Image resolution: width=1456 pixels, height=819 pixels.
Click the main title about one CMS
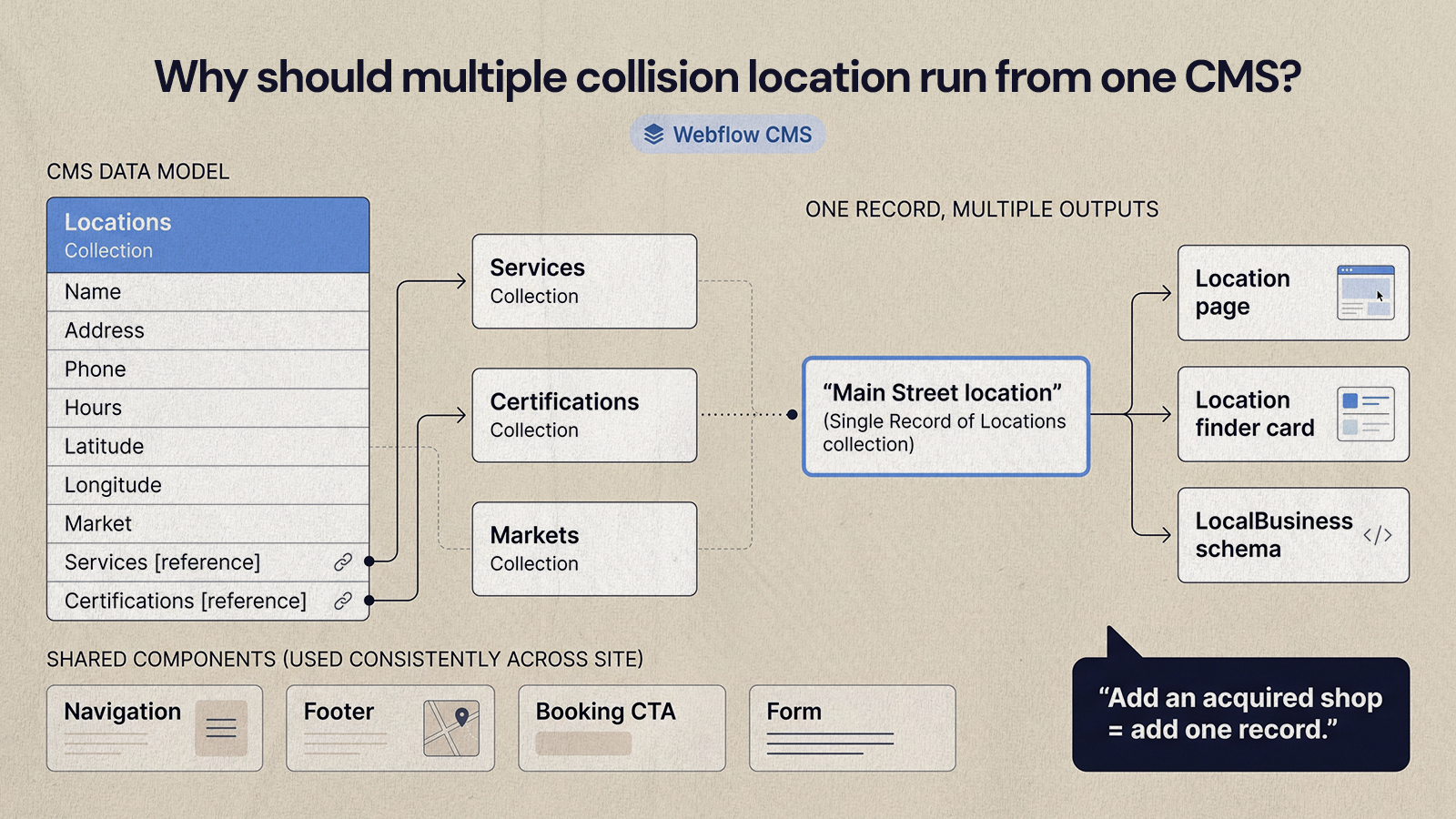click(728, 77)
